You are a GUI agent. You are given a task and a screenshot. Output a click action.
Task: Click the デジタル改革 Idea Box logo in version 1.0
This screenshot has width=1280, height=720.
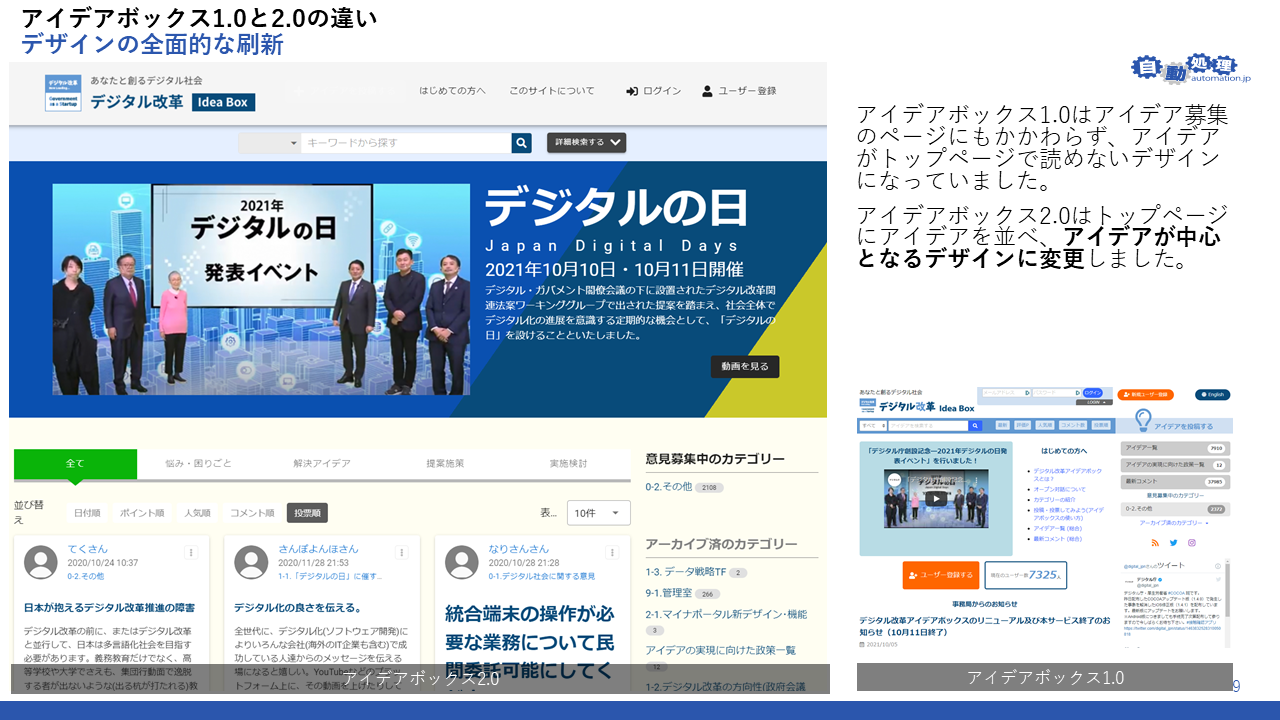[915, 406]
